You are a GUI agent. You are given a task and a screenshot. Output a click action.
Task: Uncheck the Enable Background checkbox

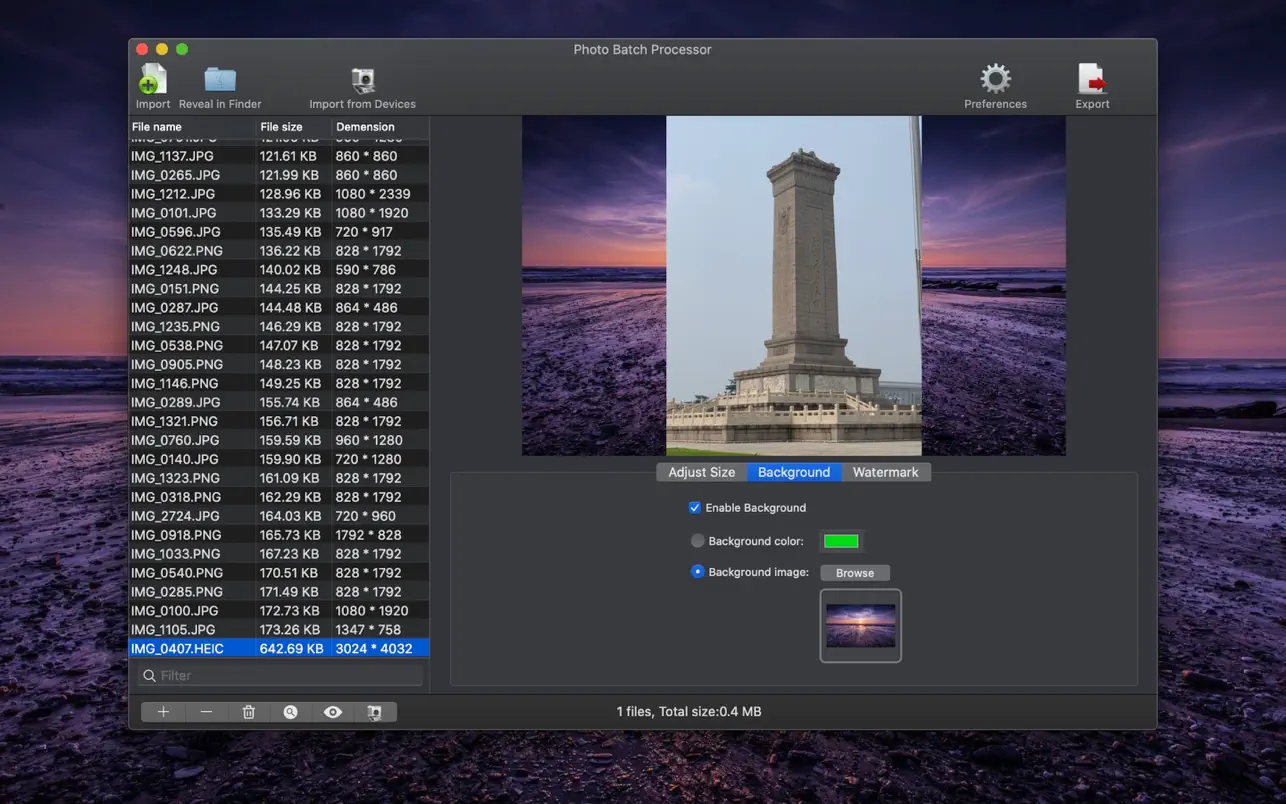tap(695, 508)
